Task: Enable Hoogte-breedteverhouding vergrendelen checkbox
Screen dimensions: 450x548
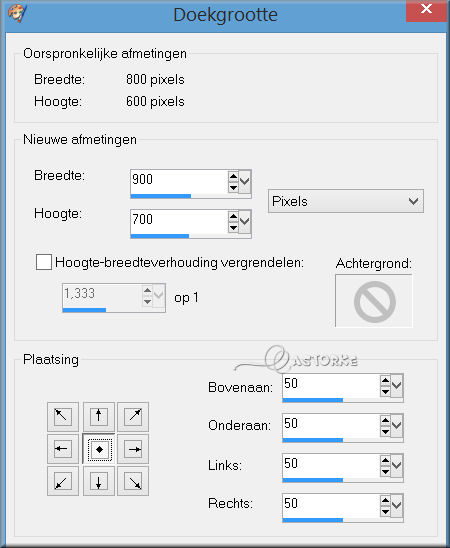Action: [x=44, y=262]
